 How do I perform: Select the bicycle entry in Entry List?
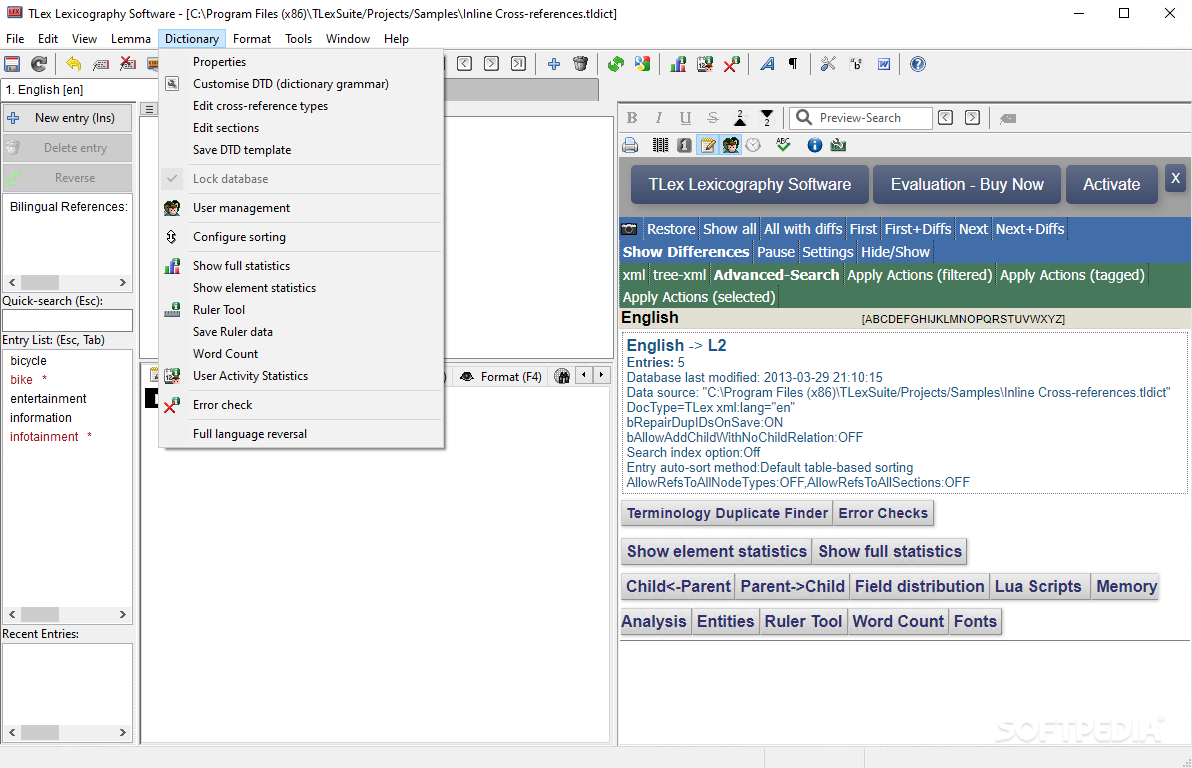point(28,360)
